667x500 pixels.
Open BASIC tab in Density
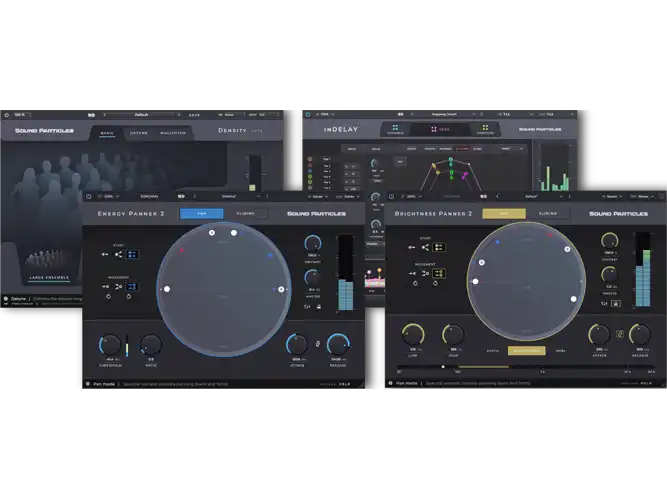[107, 134]
